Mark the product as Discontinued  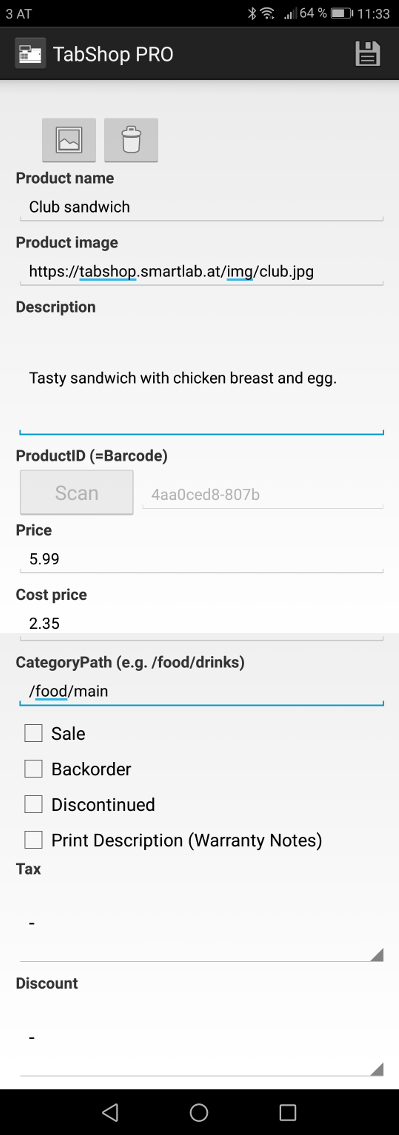pyautogui.click(x=33, y=804)
